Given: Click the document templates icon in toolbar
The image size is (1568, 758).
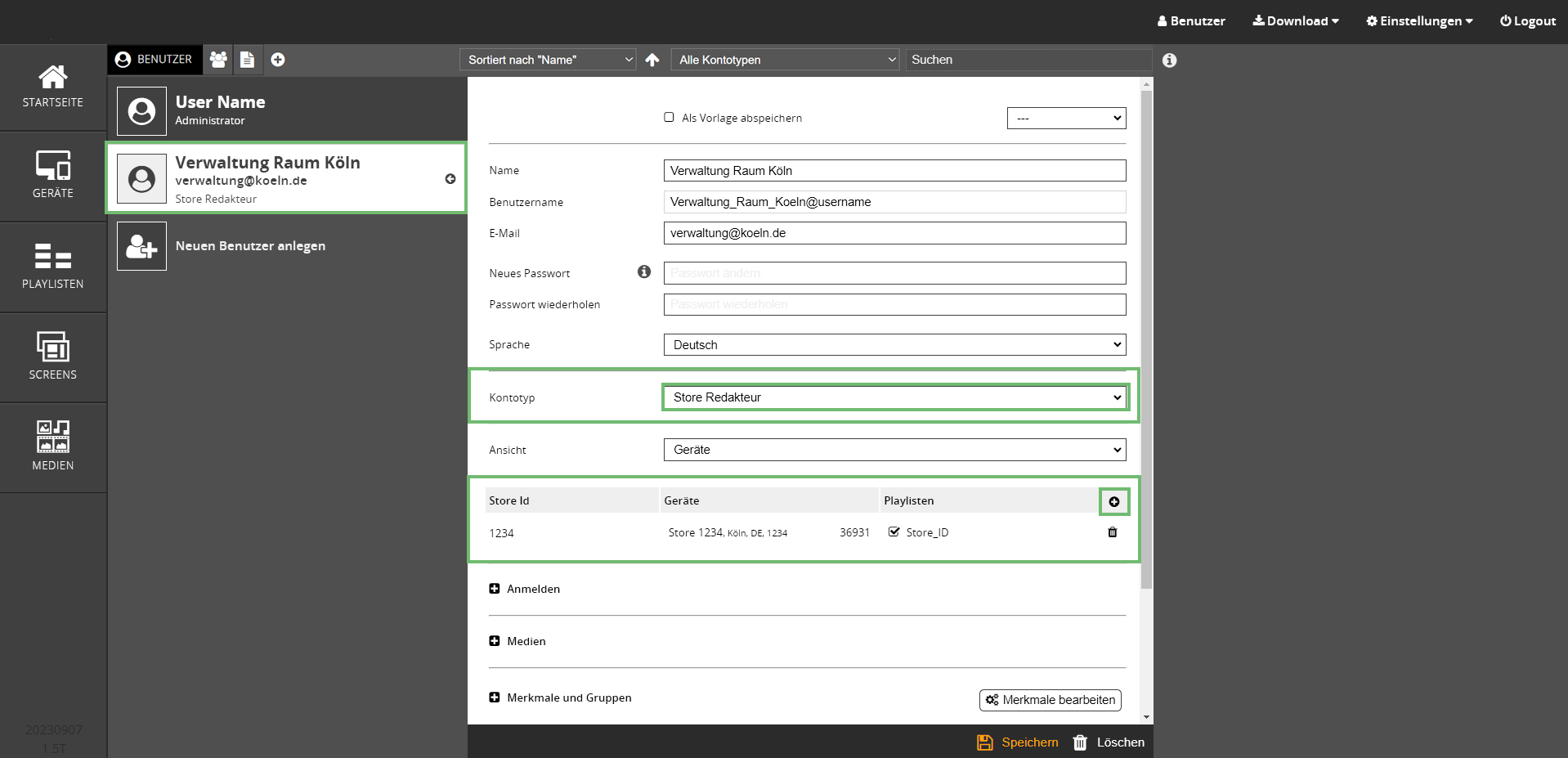Looking at the screenshot, I should [x=247, y=60].
